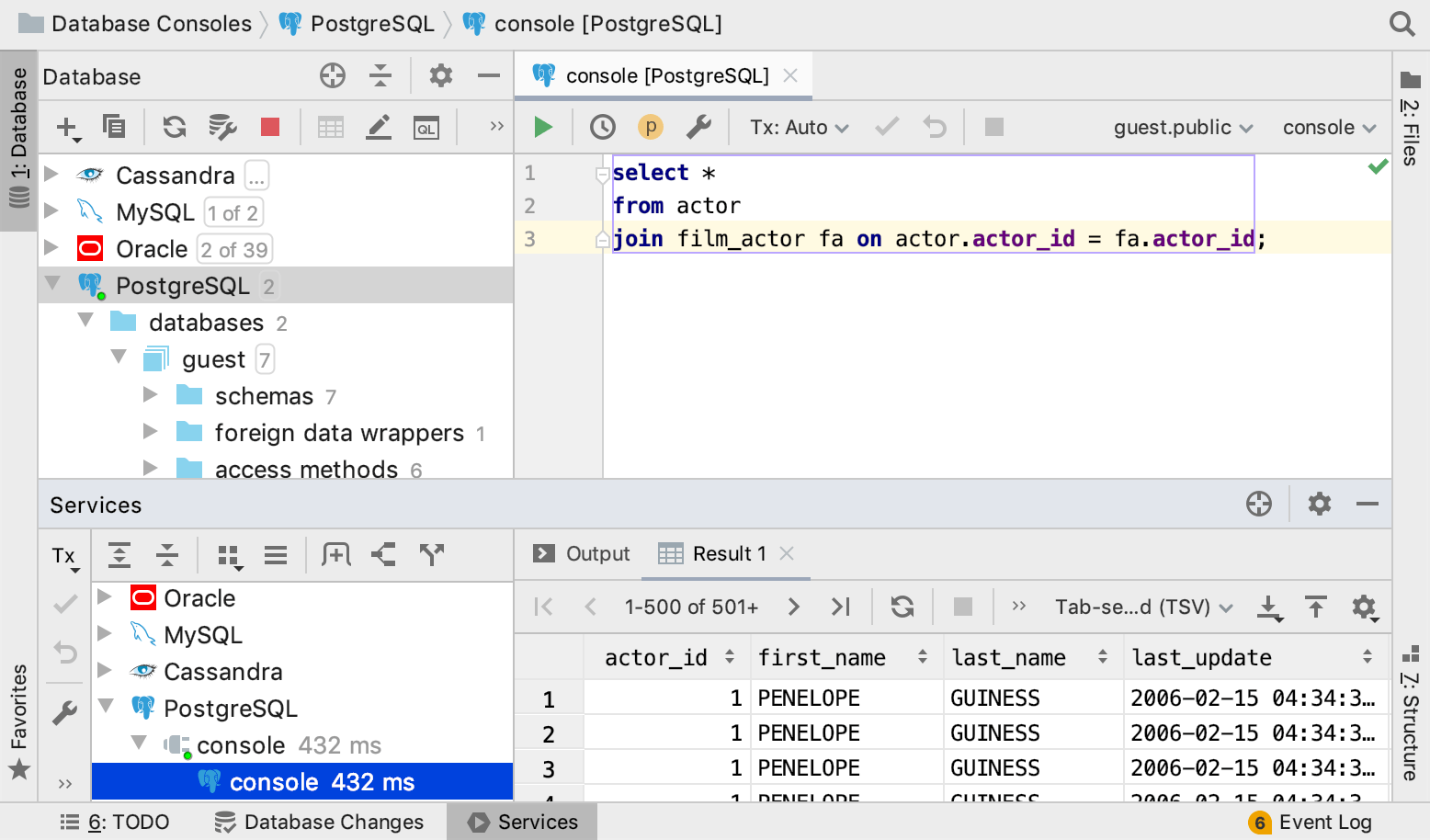Toggle Services tool window button
Image resolution: width=1430 pixels, height=840 pixels.
[522, 822]
